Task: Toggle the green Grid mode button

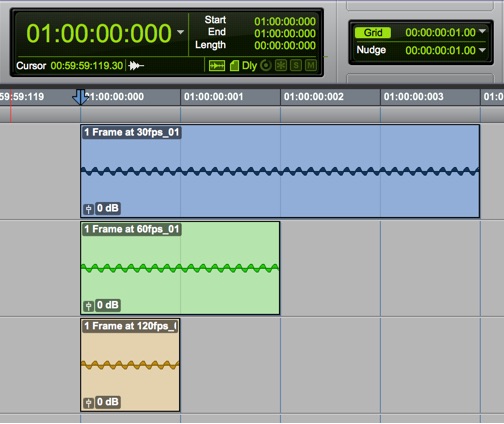Action: click(373, 33)
